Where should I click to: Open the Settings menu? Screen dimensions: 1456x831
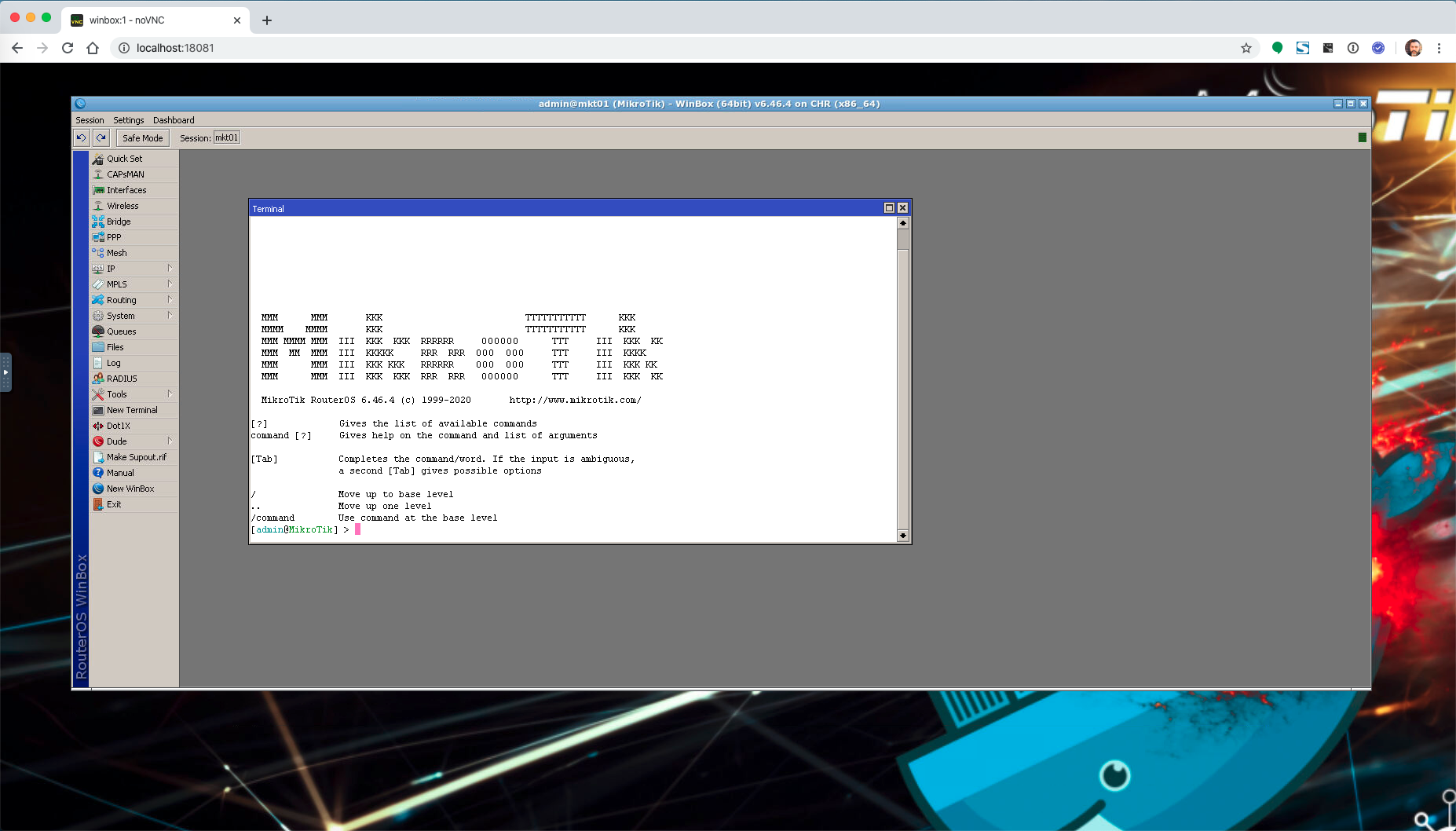pos(129,120)
